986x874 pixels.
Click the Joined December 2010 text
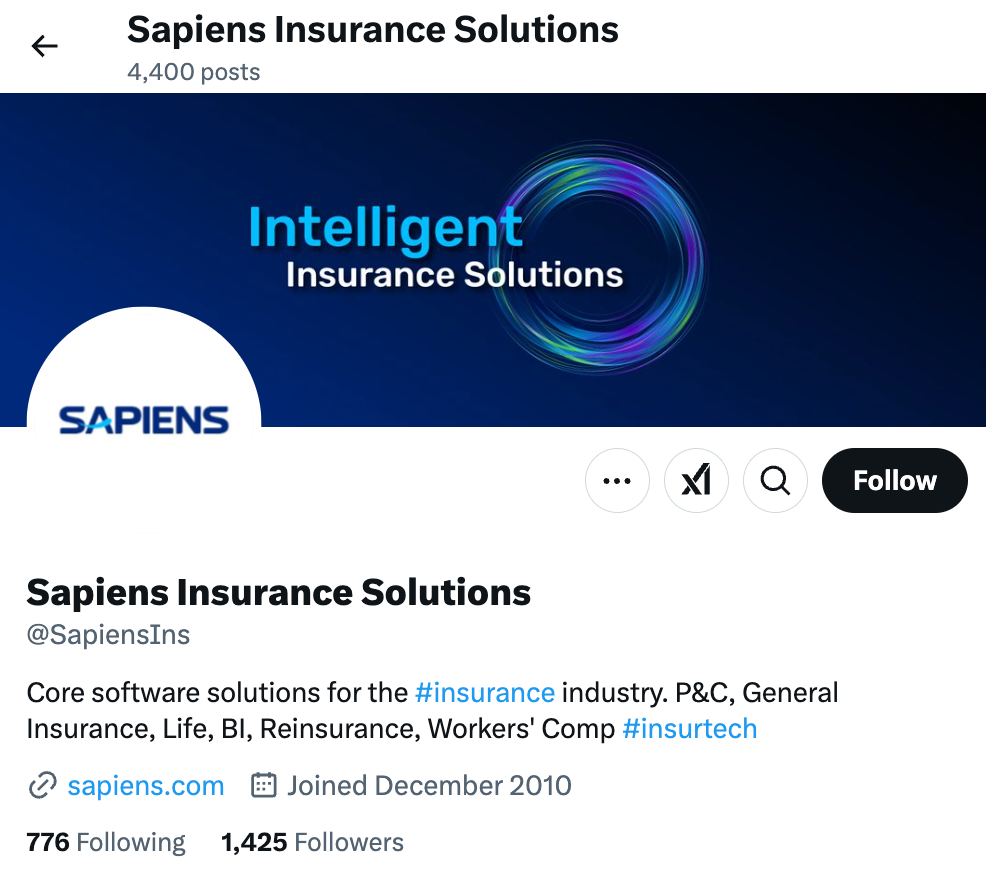tap(429, 786)
